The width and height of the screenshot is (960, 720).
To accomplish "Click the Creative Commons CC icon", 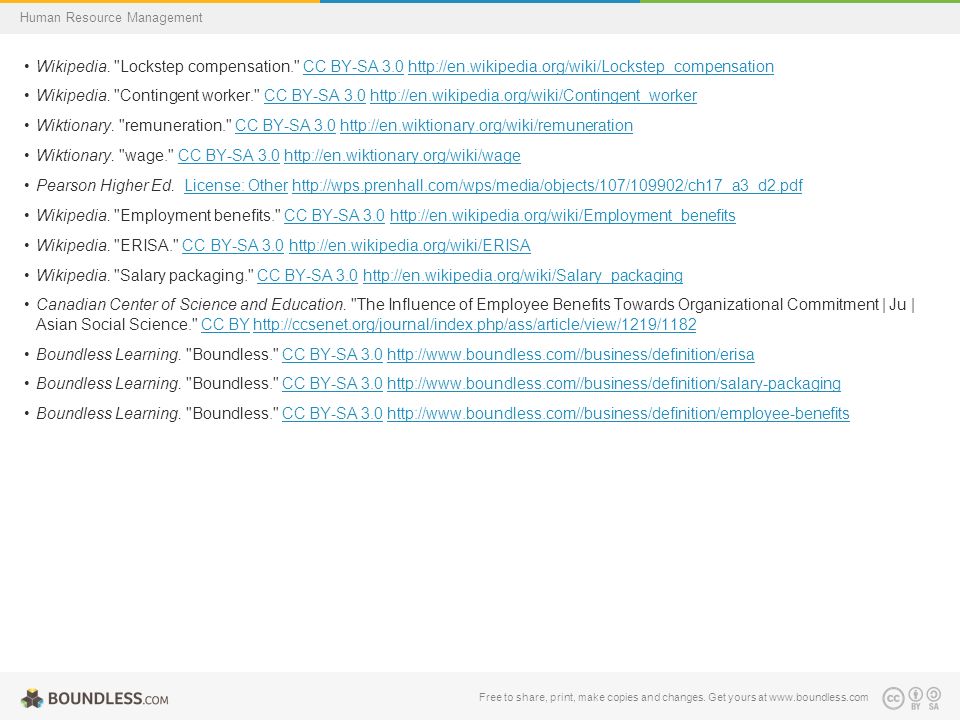I will click(893, 698).
